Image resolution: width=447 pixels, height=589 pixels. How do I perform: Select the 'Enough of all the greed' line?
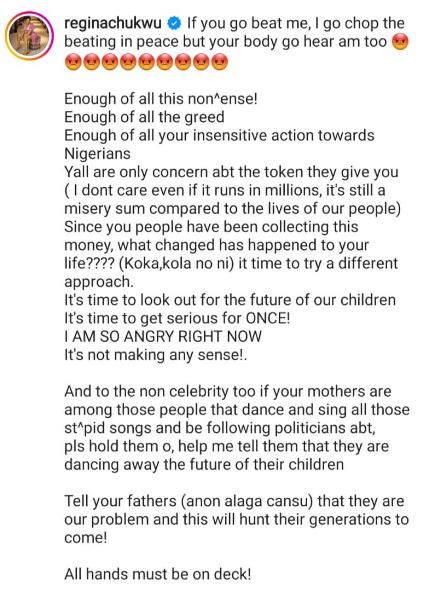[144, 117]
